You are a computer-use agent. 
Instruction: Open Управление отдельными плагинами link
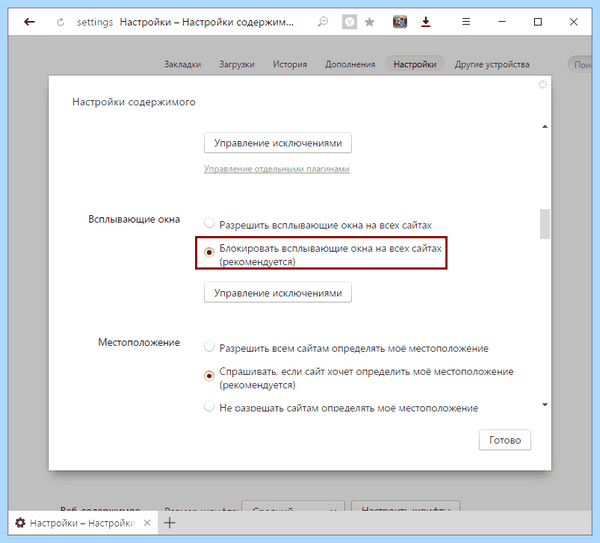[x=276, y=169]
